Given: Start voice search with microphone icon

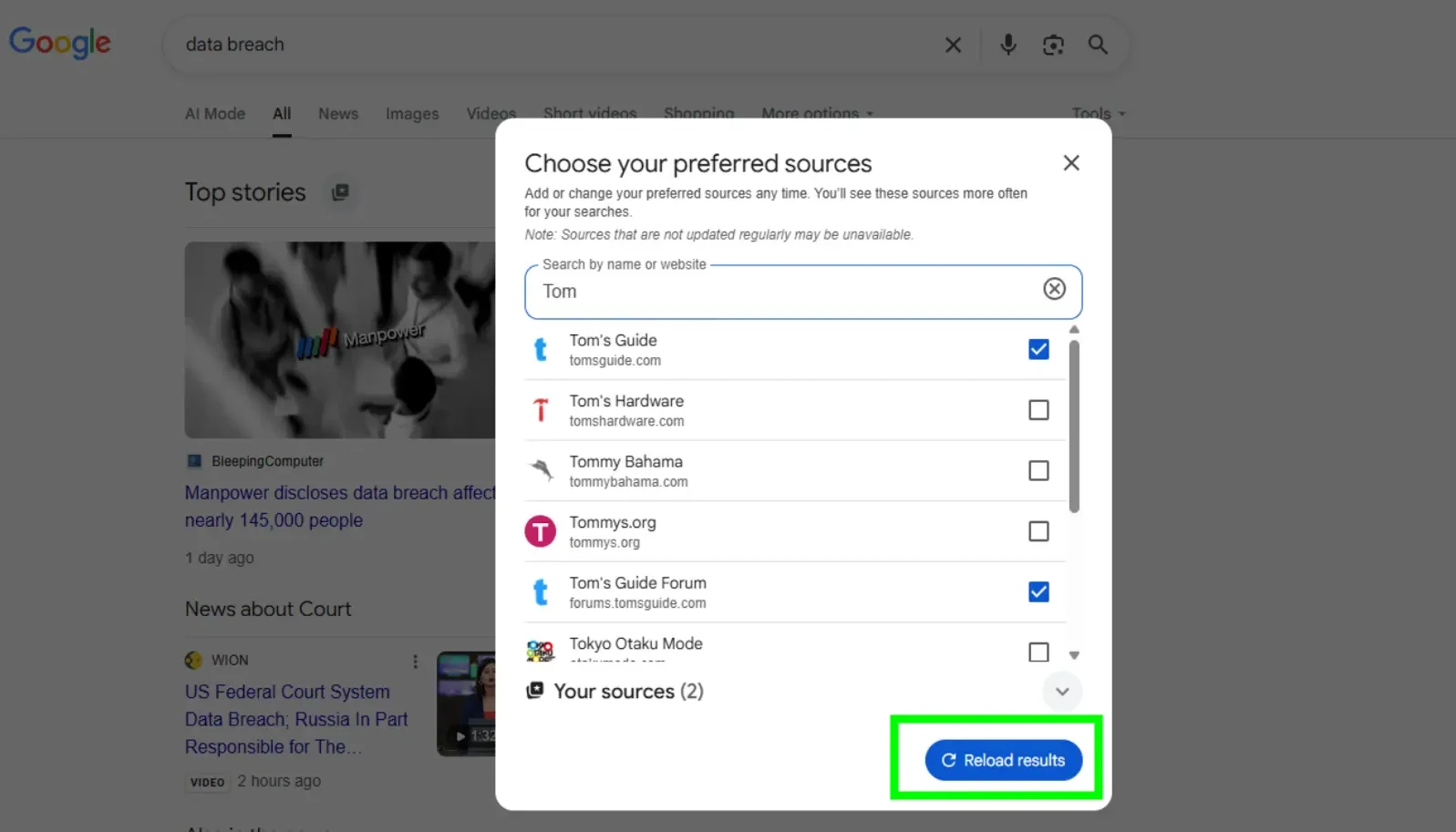Looking at the screenshot, I should click(1007, 45).
